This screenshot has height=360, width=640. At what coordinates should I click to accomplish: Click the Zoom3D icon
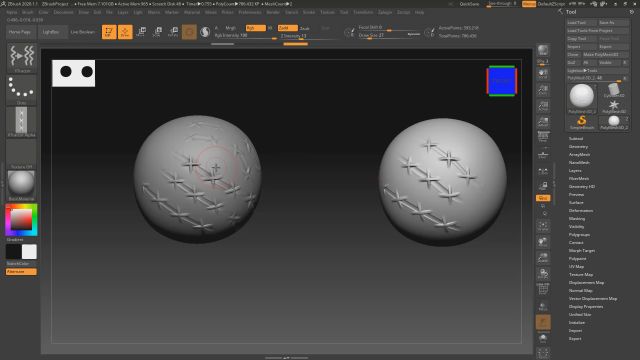pos(543,257)
